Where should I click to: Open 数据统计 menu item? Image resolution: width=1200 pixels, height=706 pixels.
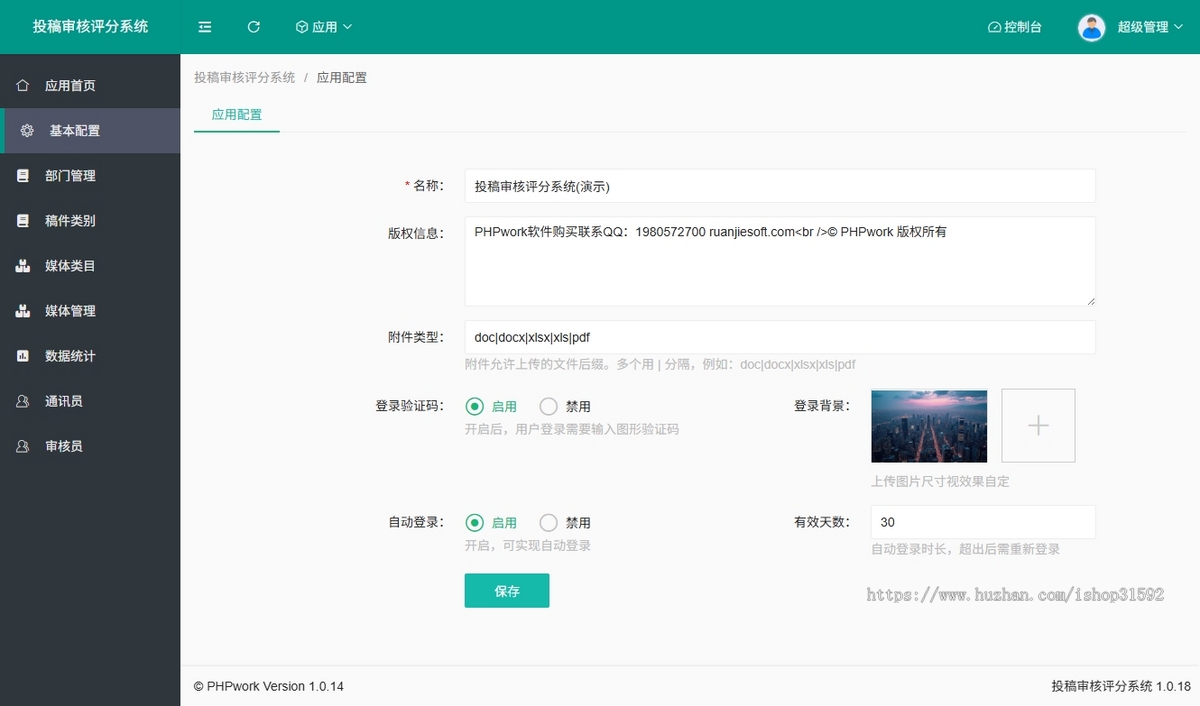click(x=90, y=356)
